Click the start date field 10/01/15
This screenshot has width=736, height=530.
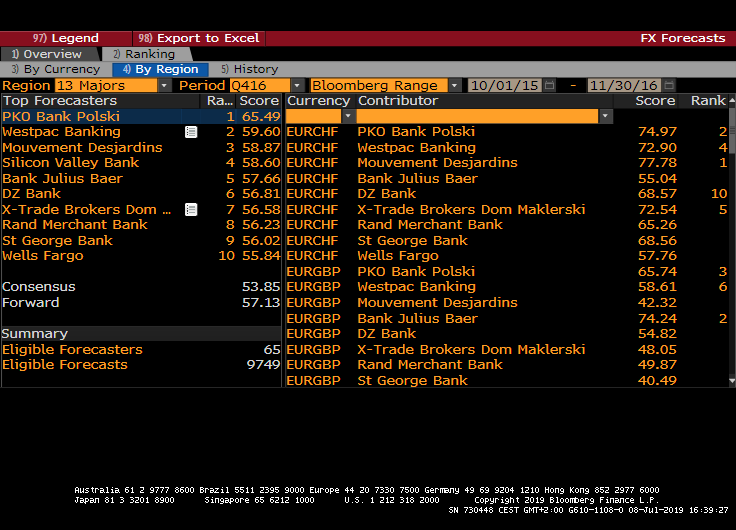(504, 86)
